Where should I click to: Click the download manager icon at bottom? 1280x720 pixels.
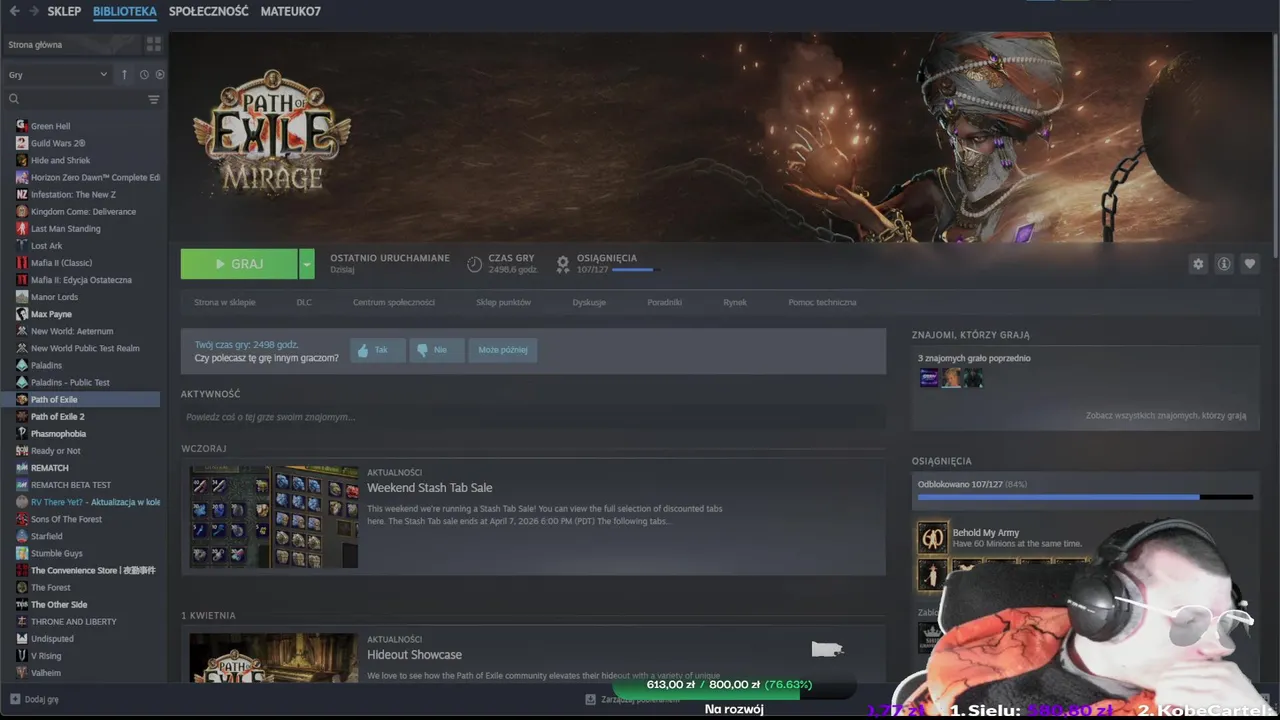(x=590, y=700)
